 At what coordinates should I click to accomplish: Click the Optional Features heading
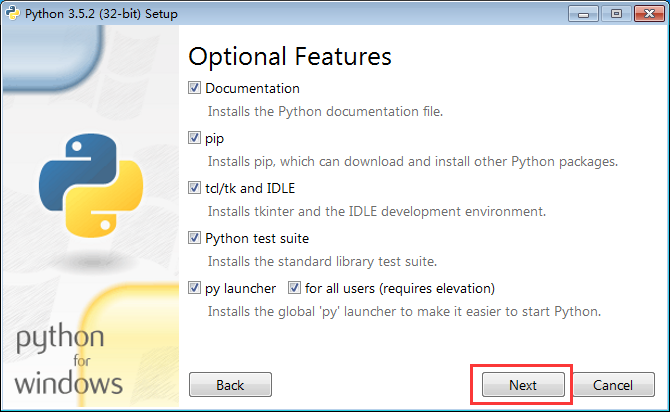(290, 57)
